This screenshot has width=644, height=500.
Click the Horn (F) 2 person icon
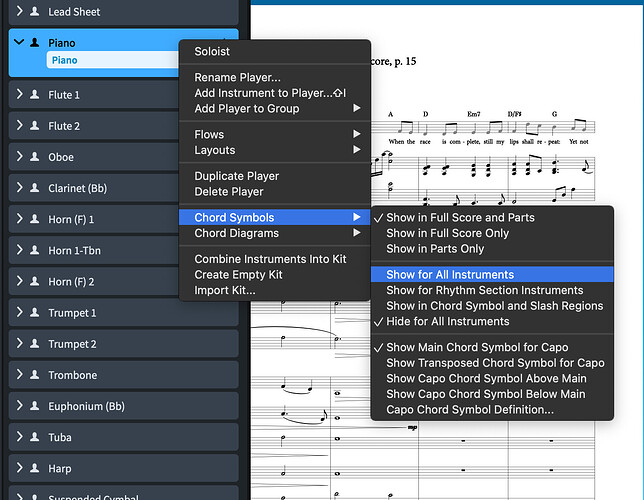tap(35, 281)
